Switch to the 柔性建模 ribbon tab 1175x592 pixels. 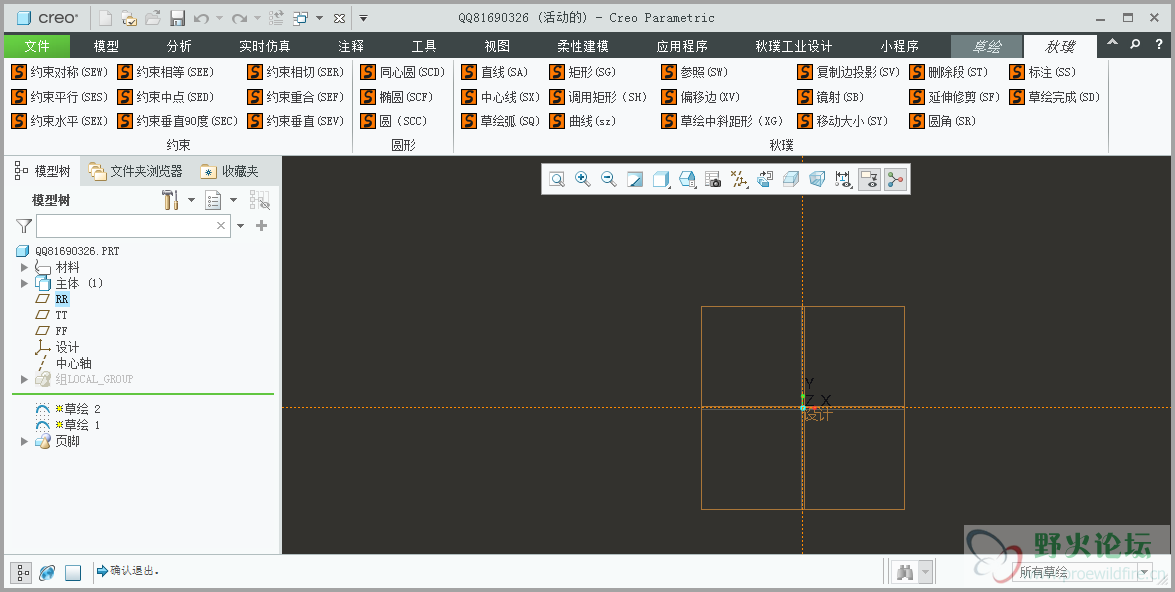(x=583, y=46)
